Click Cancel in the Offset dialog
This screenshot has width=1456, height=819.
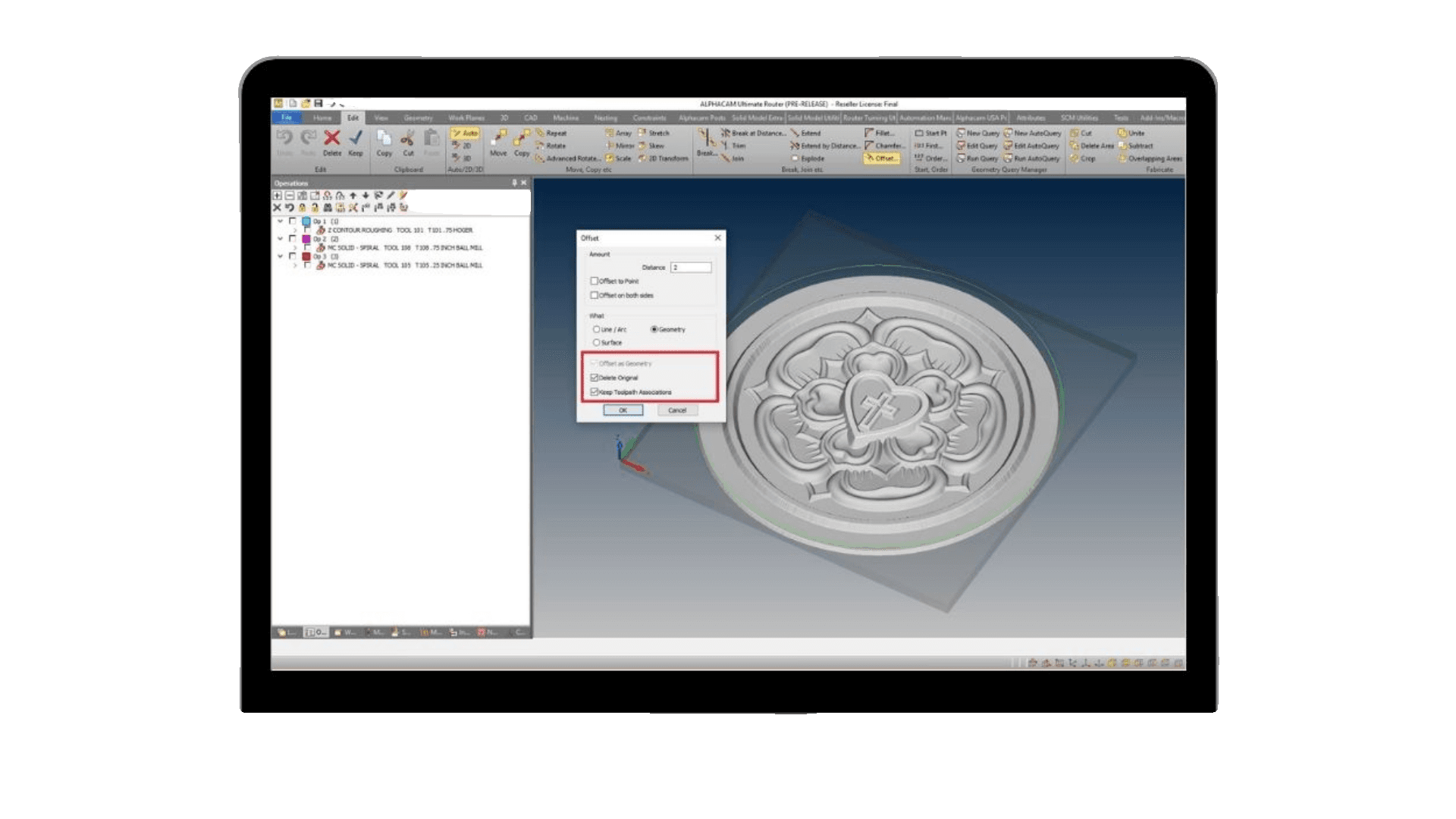(677, 410)
